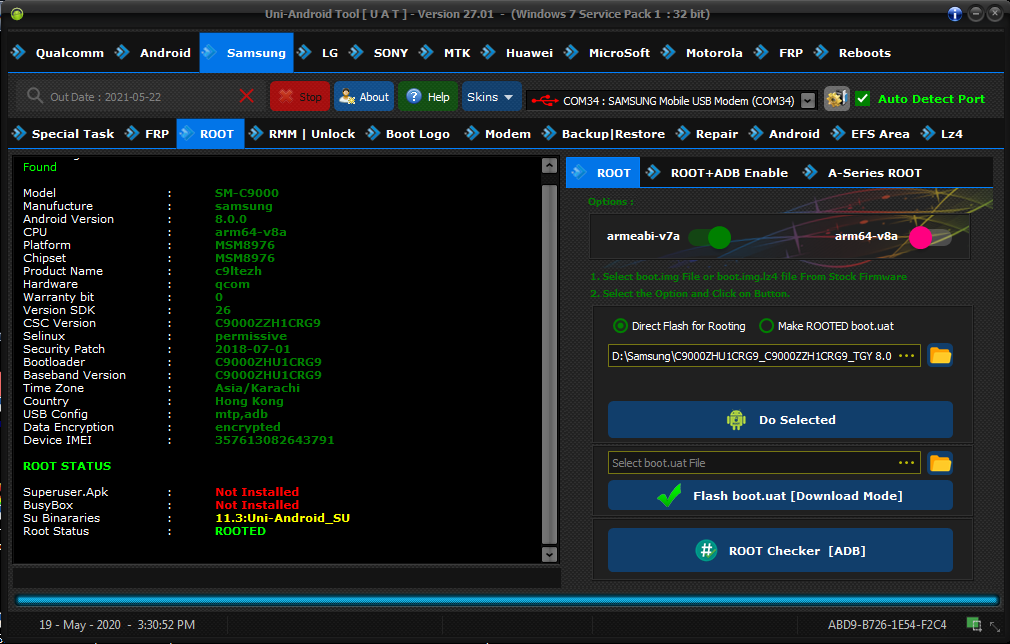The image size is (1010, 644).
Task: Click the hash icon on ROOT Checker
Action: (x=706, y=551)
